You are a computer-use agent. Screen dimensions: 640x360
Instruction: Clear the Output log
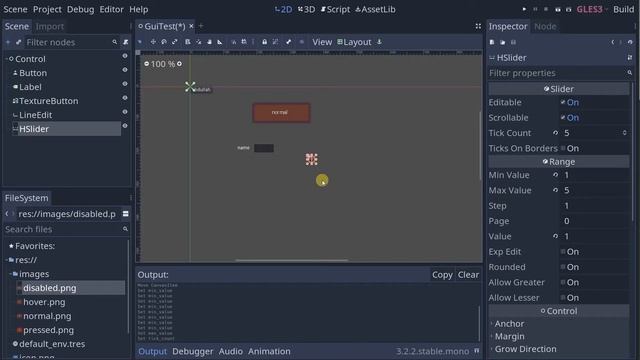[468, 275]
